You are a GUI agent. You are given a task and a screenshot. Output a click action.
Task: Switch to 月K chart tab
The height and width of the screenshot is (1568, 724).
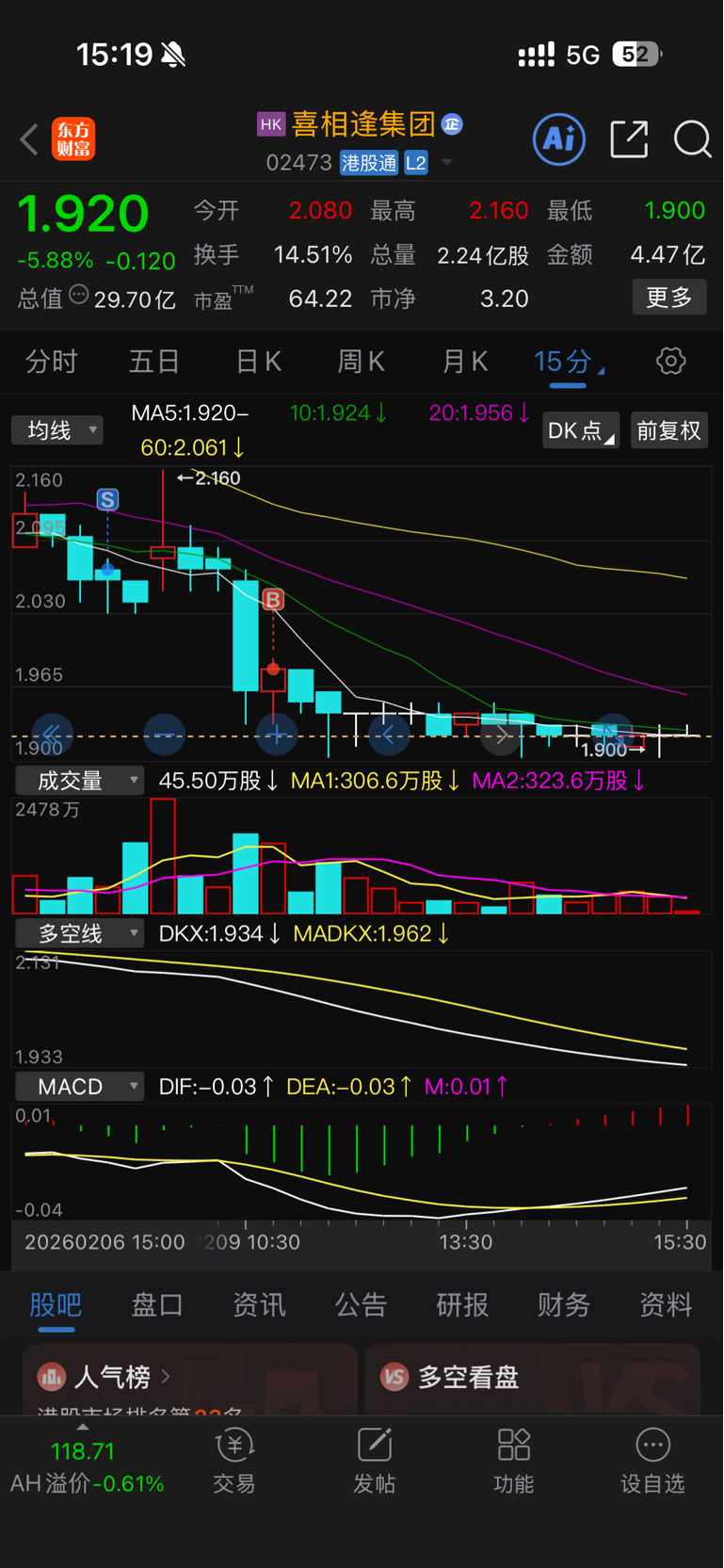coord(465,362)
